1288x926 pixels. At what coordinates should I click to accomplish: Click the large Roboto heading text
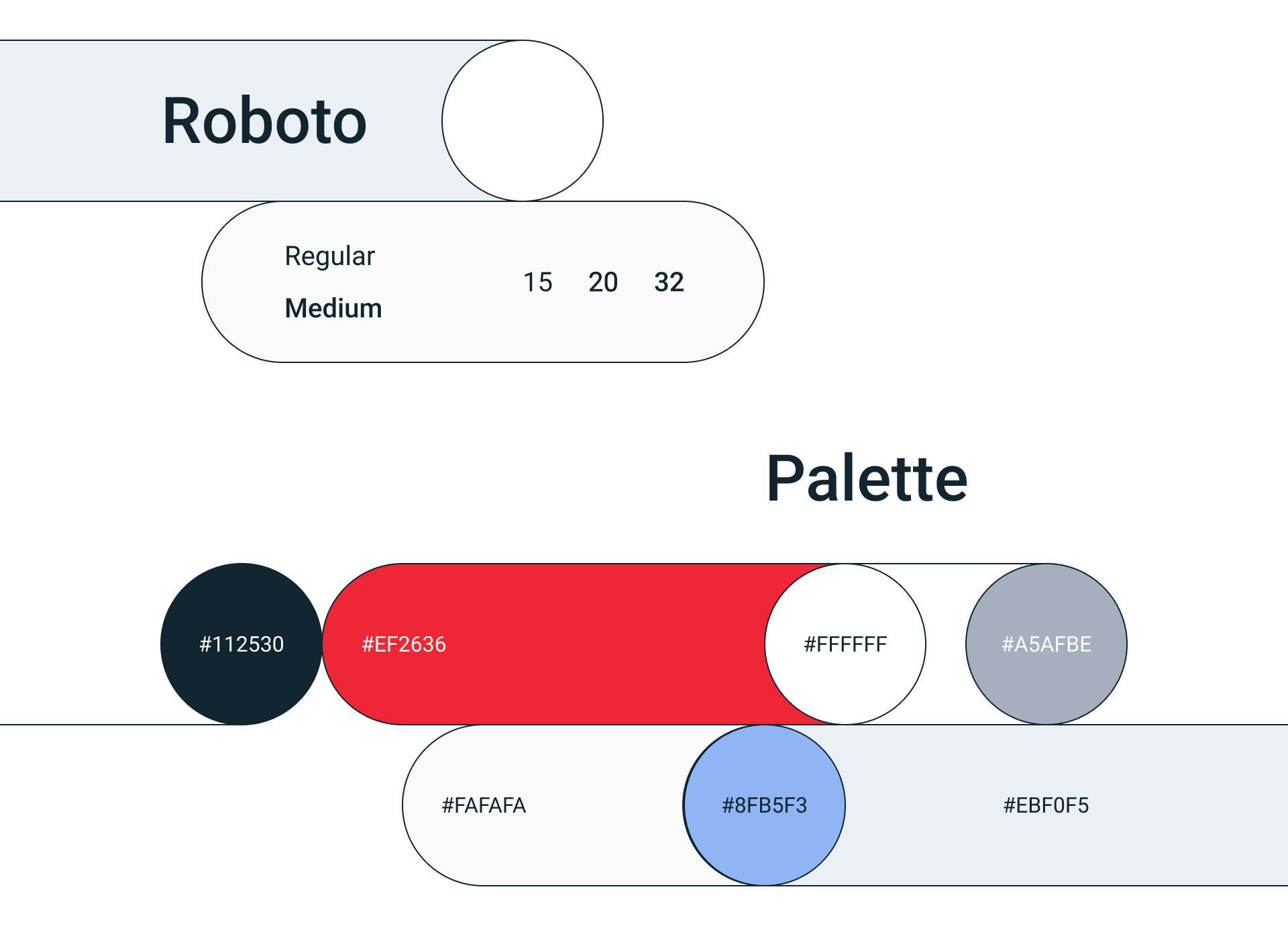[264, 121]
